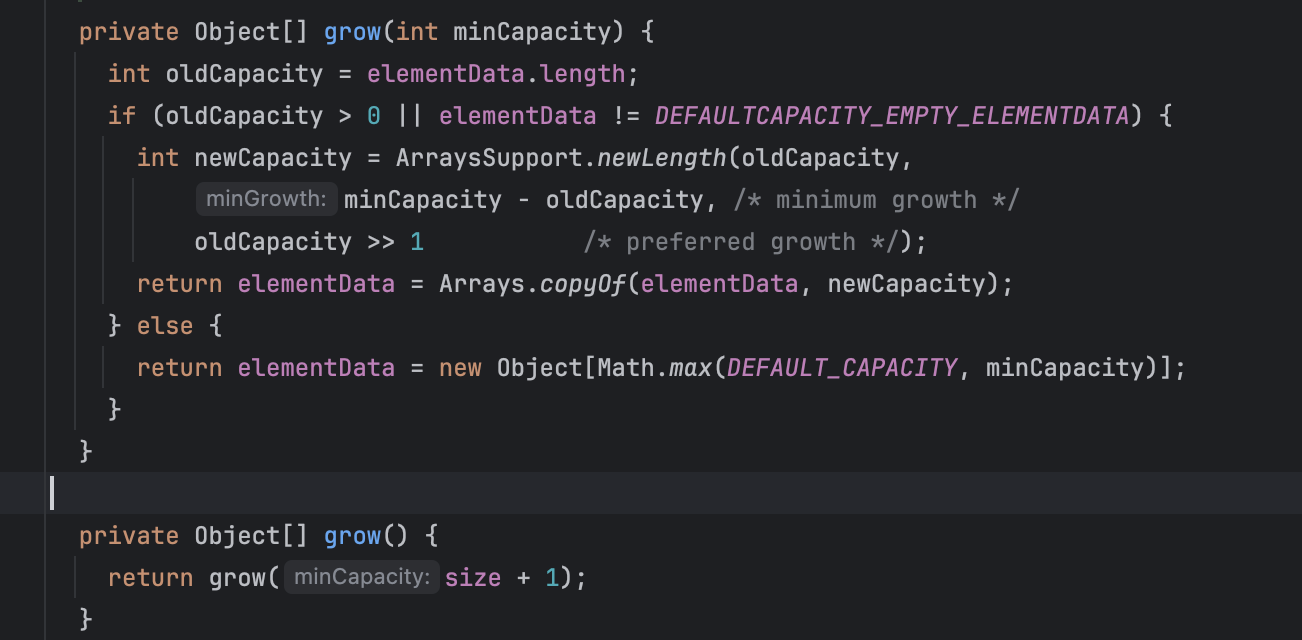
Task: Click the no-argument grow() method name declaration
Action: tap(352, 536)
